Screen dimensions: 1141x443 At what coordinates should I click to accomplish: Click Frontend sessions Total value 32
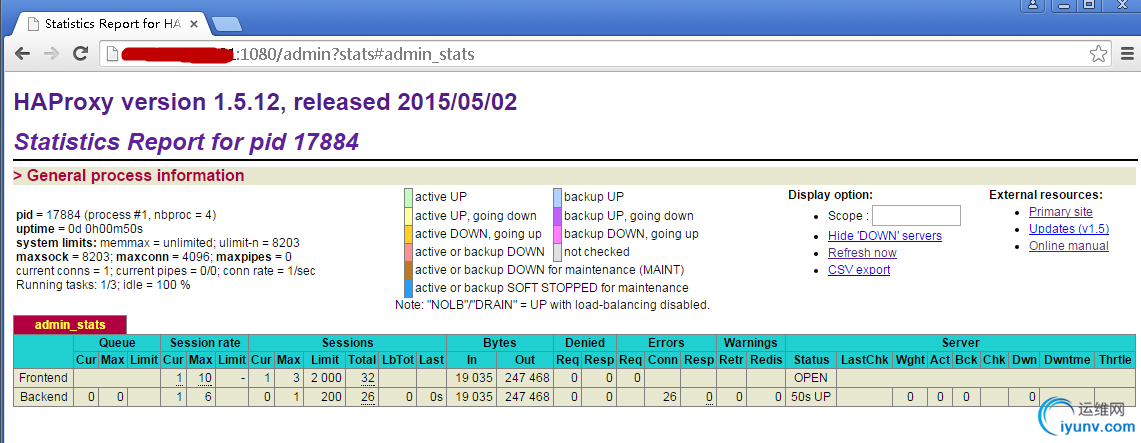(368, 378)
